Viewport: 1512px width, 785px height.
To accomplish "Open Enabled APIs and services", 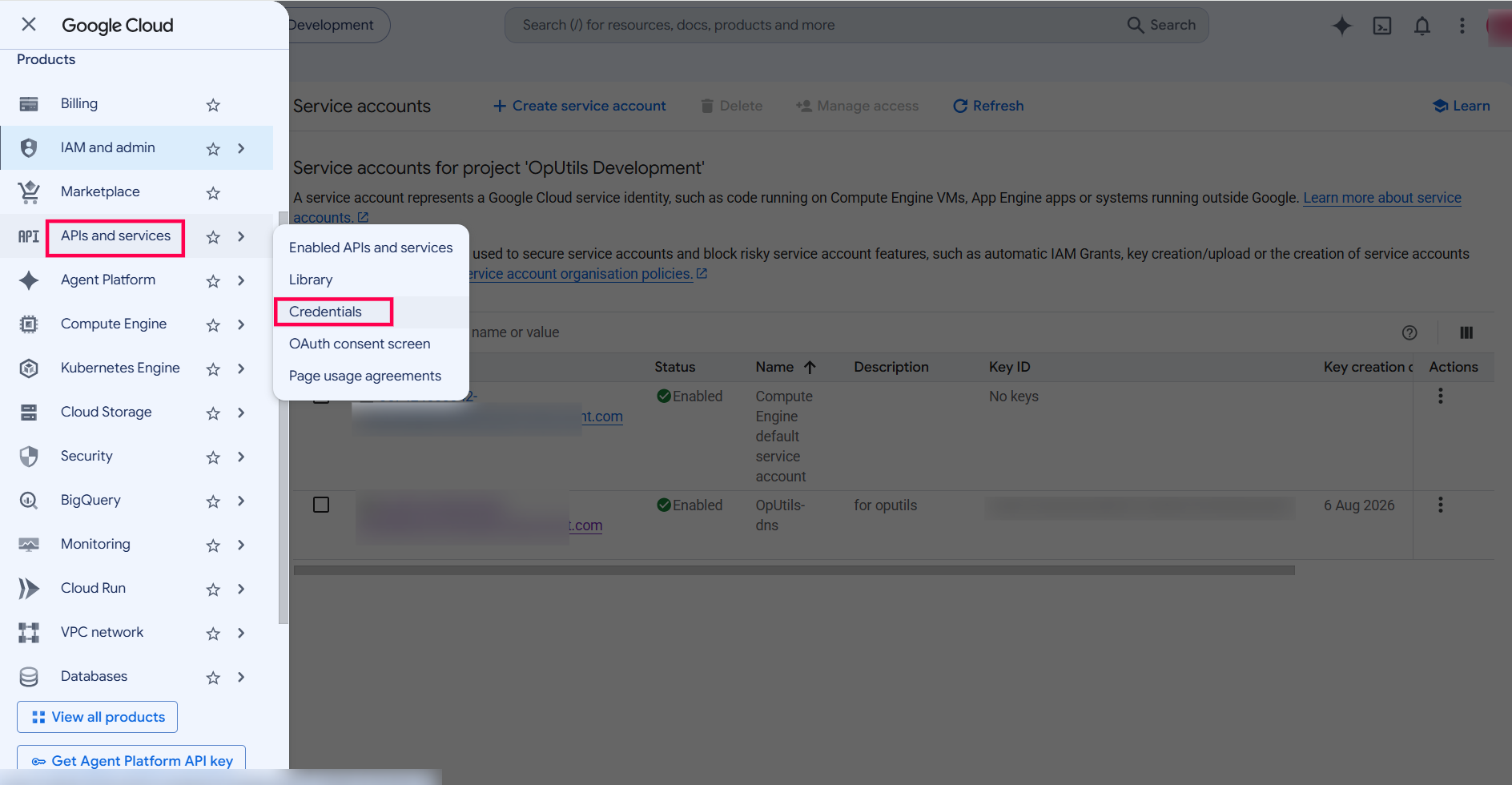I will click(371, 248).
